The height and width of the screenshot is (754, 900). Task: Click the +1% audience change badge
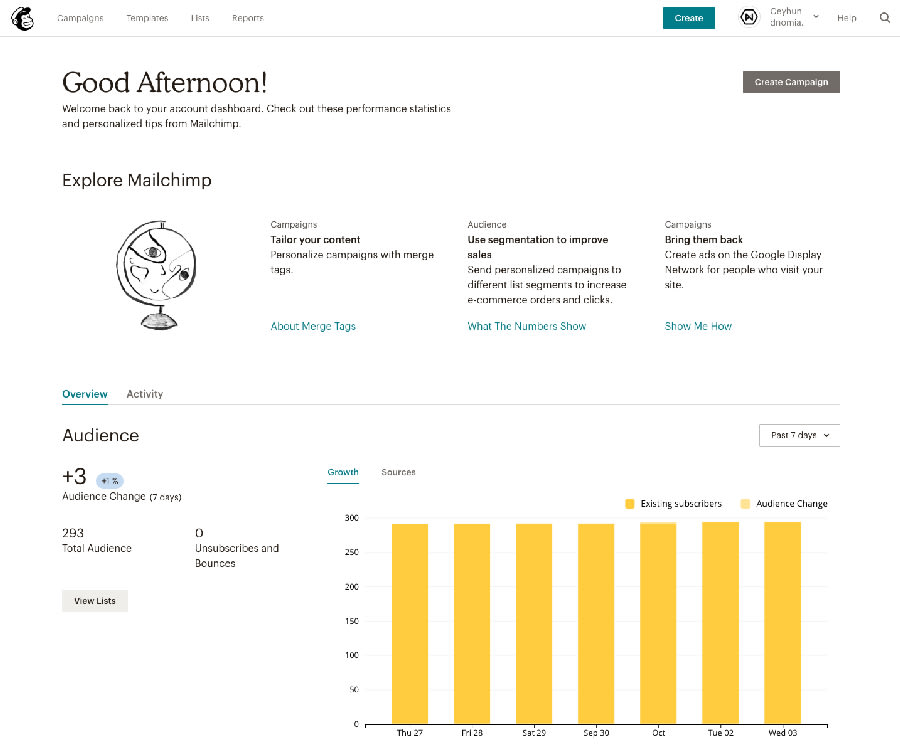click(x=110, y=481)
